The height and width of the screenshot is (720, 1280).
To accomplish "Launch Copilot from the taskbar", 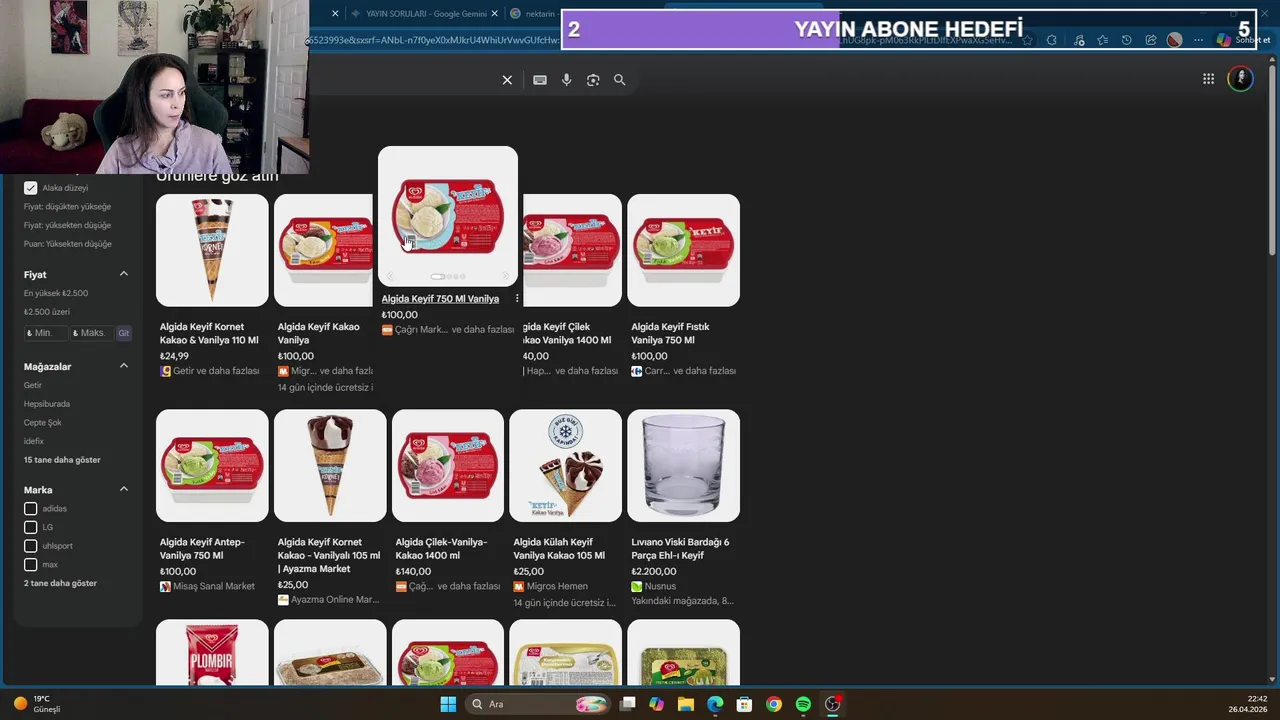I will [656, 704].
